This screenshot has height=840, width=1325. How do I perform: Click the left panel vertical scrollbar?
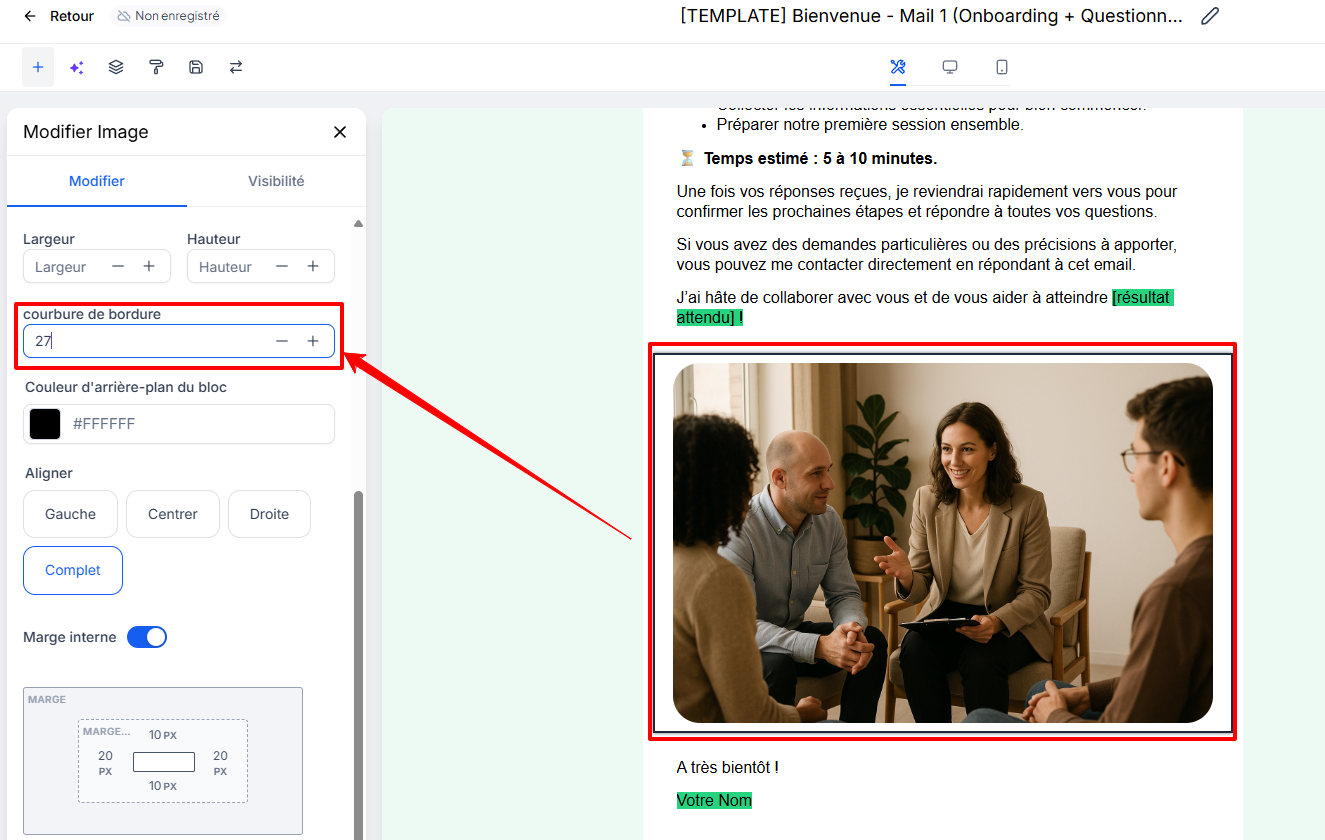tap(359, 665)
